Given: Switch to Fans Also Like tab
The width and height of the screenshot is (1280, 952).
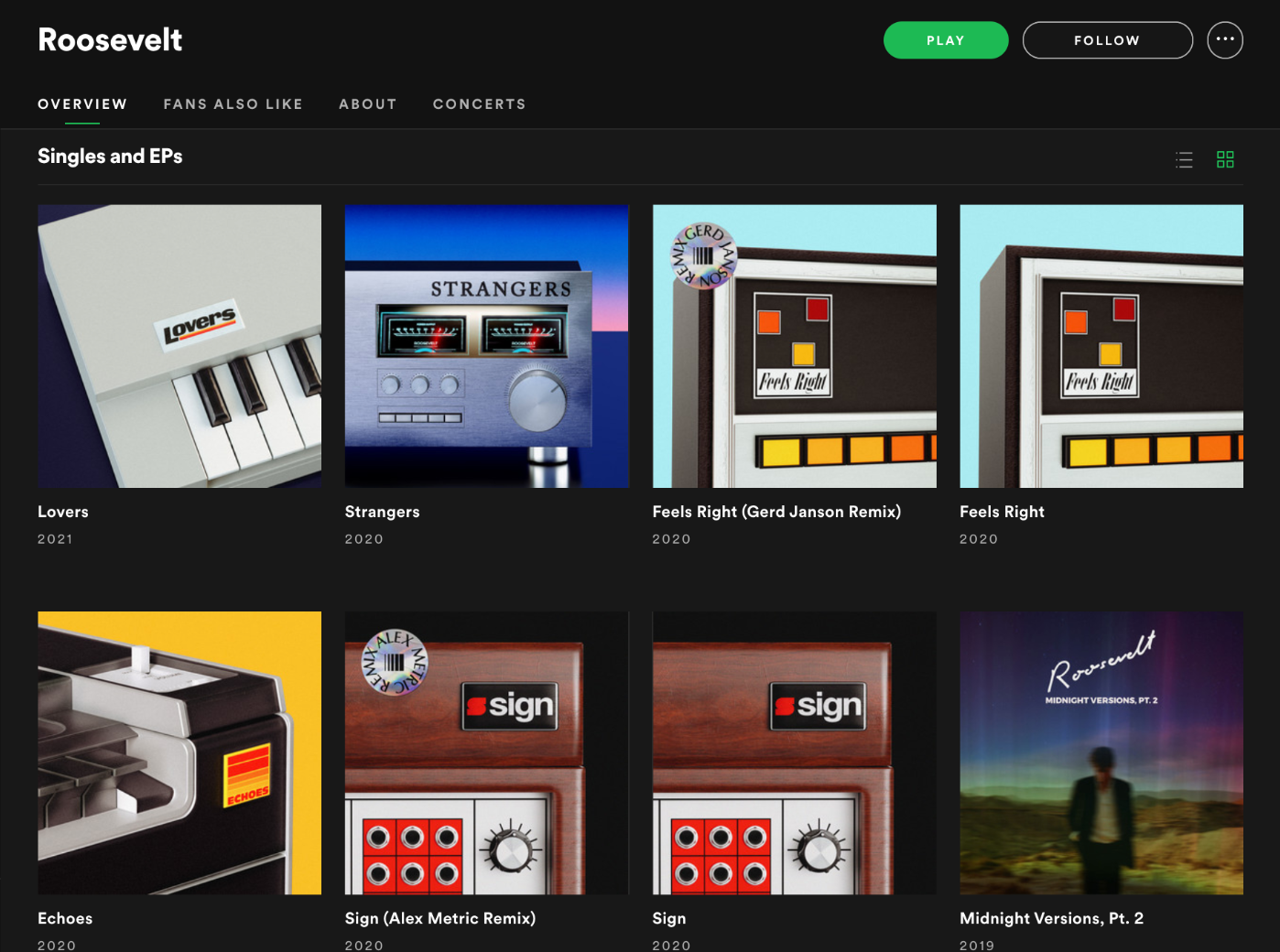Looking at the screenshot, I should tap(233, 104).
